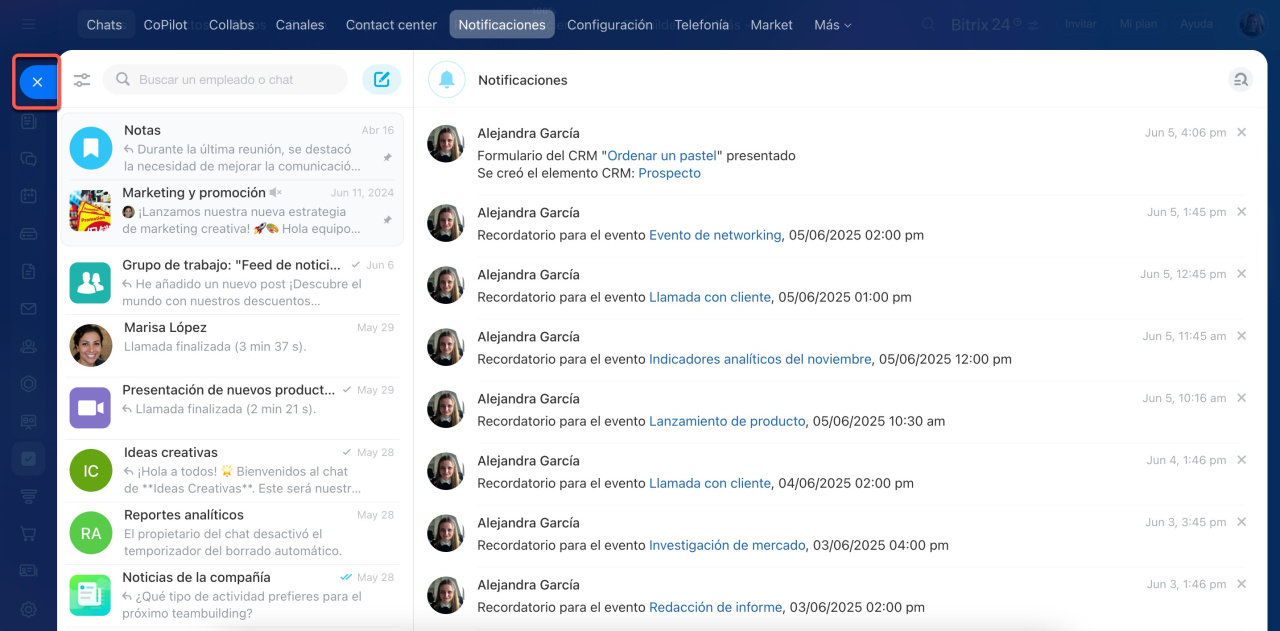This screenshot has height=631, width=1280.
Task: Open the Market tab
Action: point(771,25)
